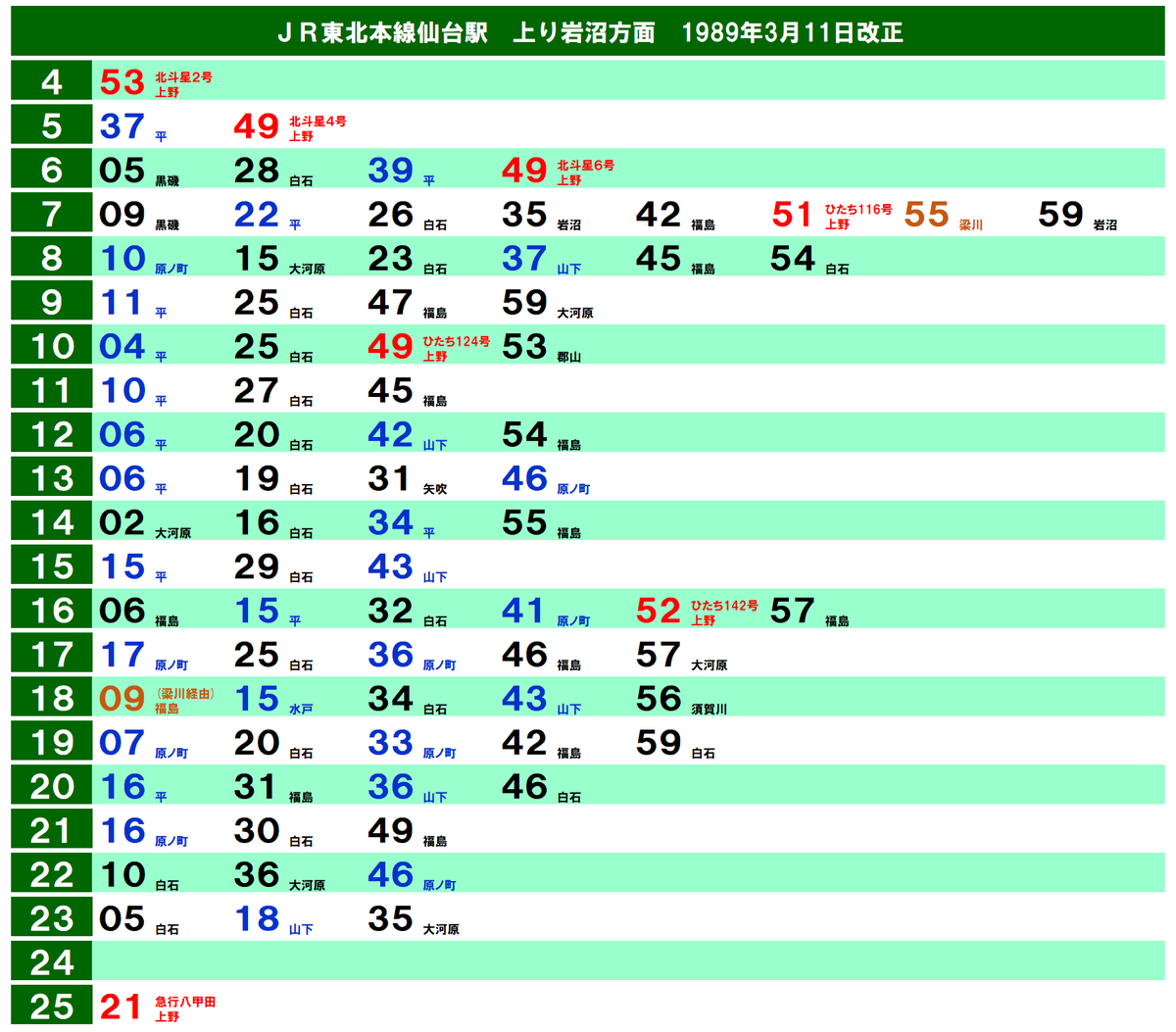Click the 17:17 原ノ町 departure

pos(144,656)
